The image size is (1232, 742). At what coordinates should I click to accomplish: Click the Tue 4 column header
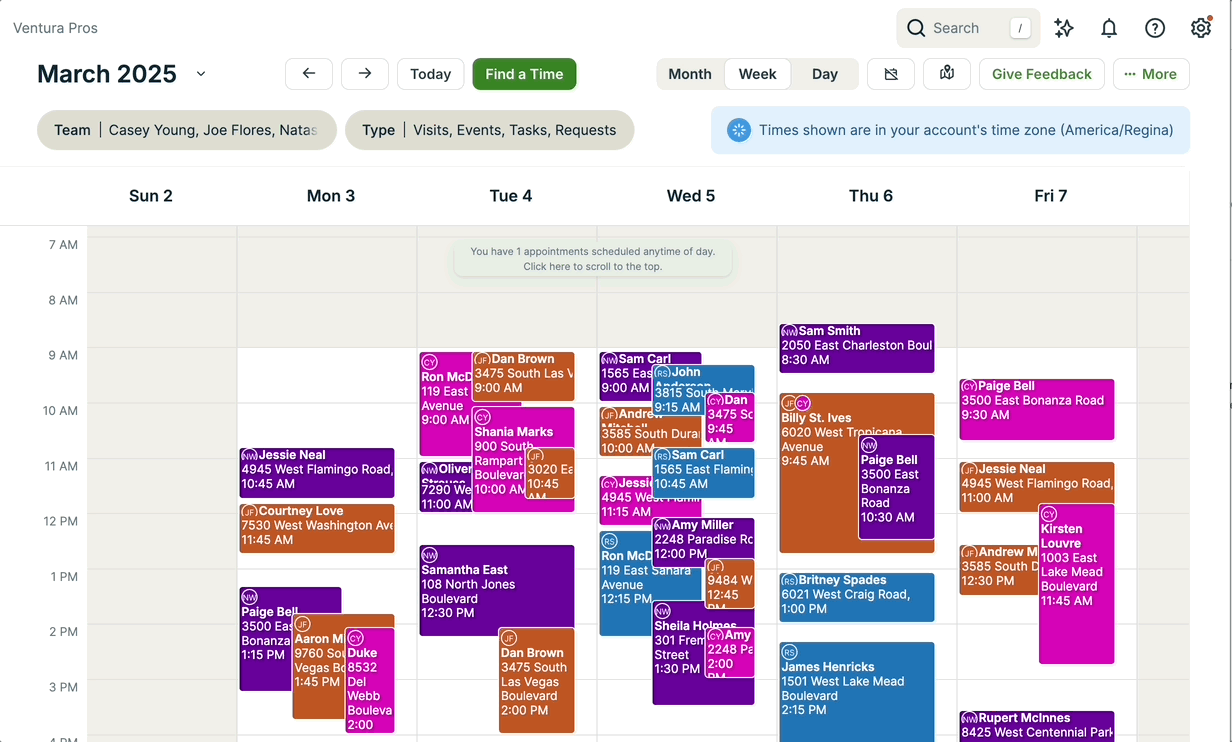click(511, 196)
